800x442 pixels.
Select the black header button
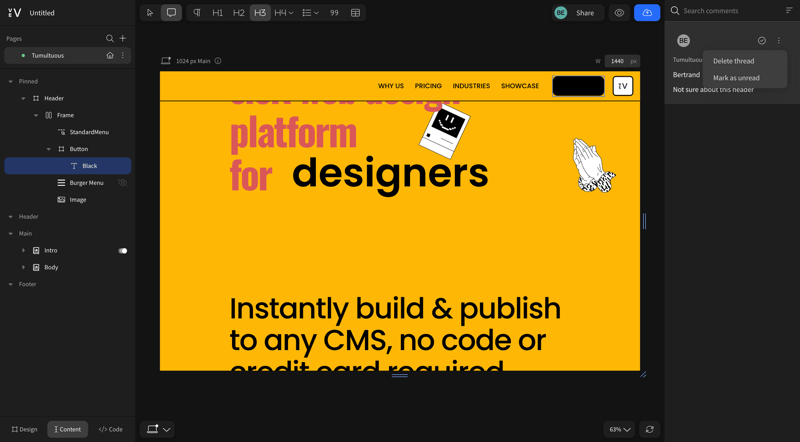[x=578, y=86]
